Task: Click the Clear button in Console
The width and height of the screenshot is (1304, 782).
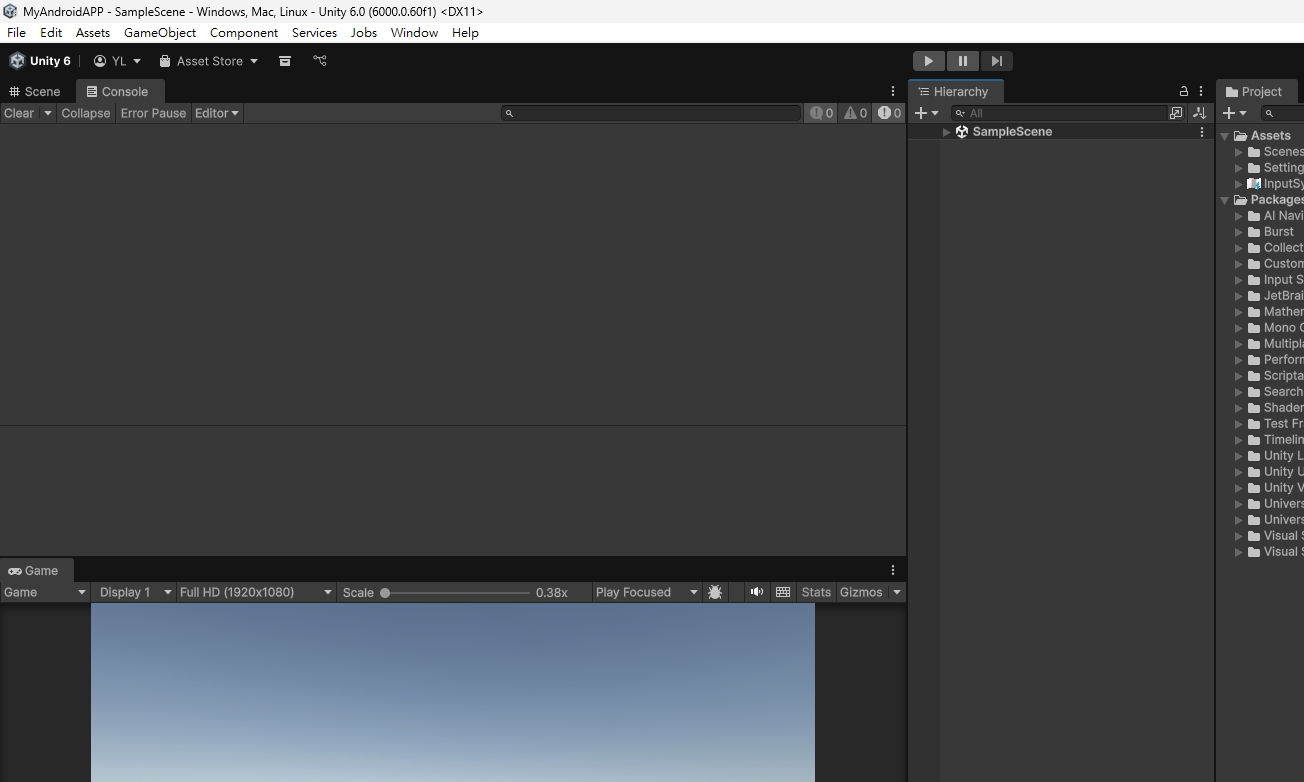Action: pyautogui.click(x=19, y=113)
